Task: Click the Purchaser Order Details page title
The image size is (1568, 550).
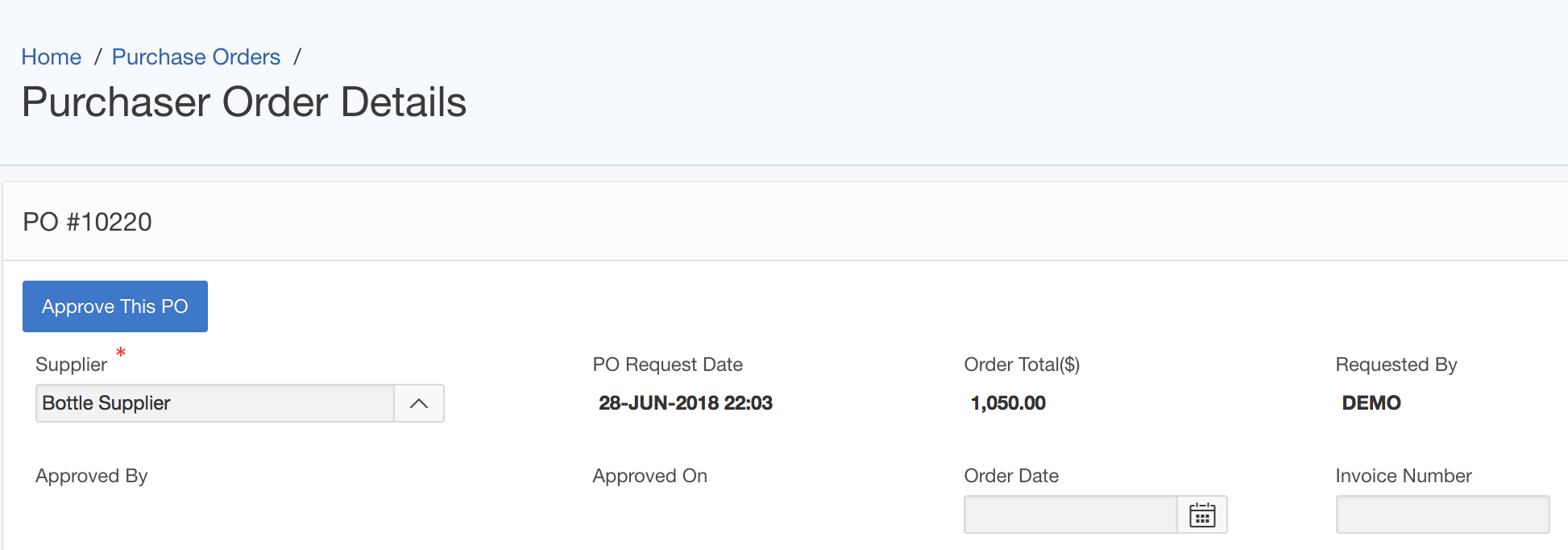Action: pyautogui.click(x=244, y=102)
